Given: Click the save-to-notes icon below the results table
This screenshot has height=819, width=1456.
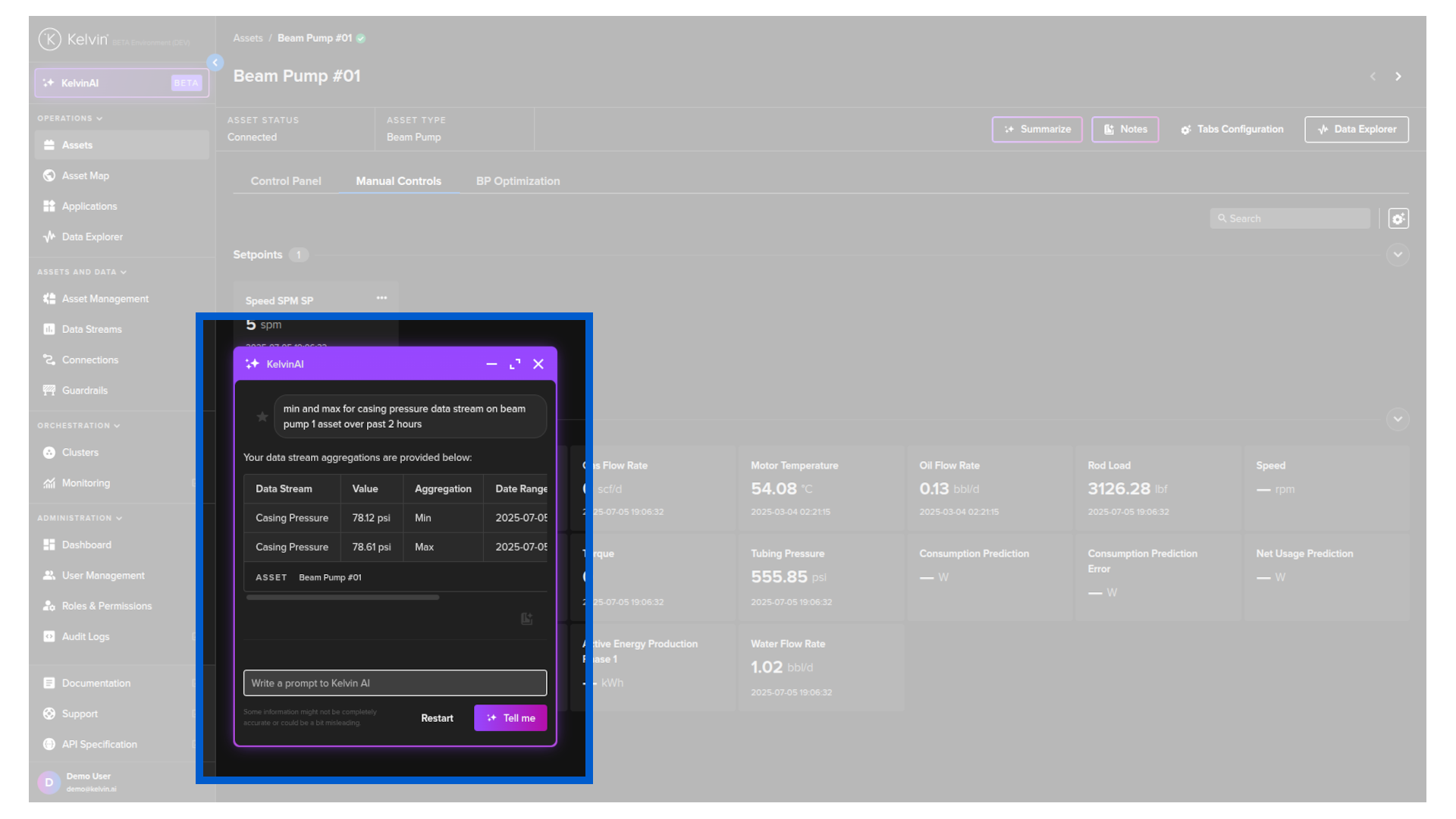Looking at the screenshot, I should (527, 619).
